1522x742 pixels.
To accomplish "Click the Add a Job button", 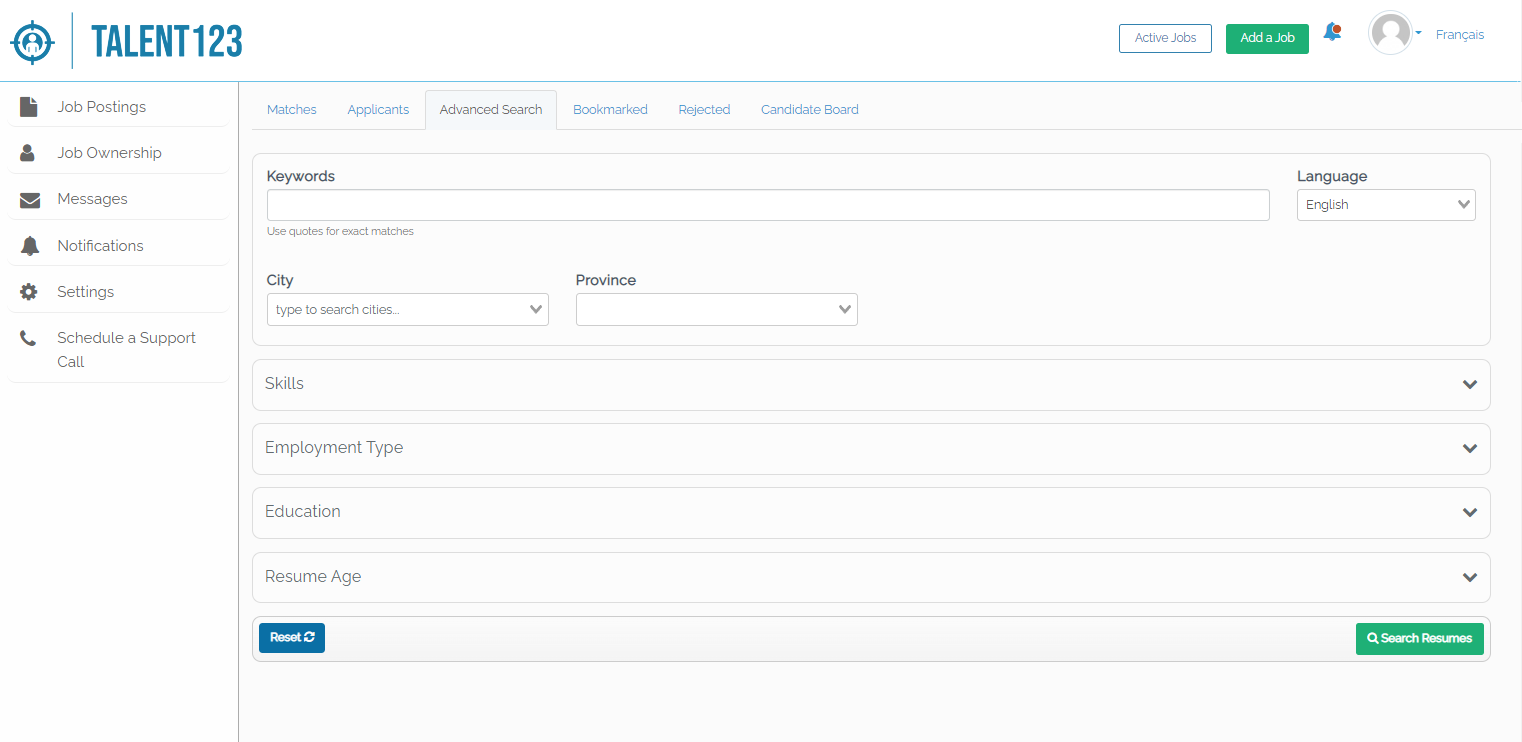I will point(1267,38).
